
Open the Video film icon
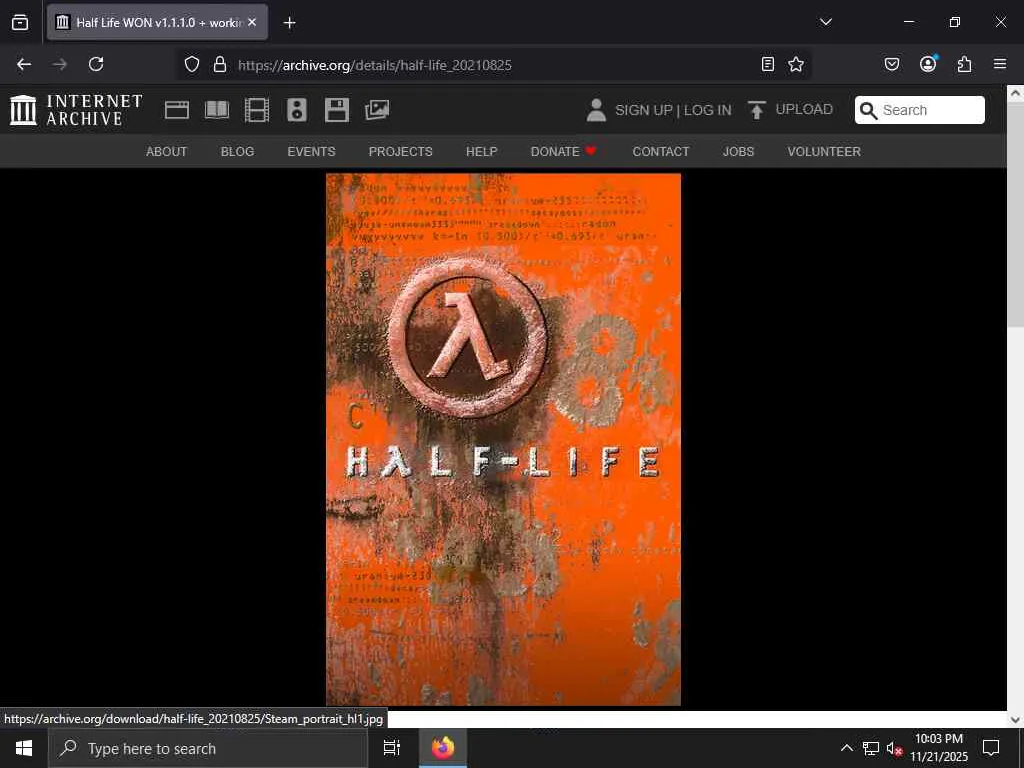point(257,110)
